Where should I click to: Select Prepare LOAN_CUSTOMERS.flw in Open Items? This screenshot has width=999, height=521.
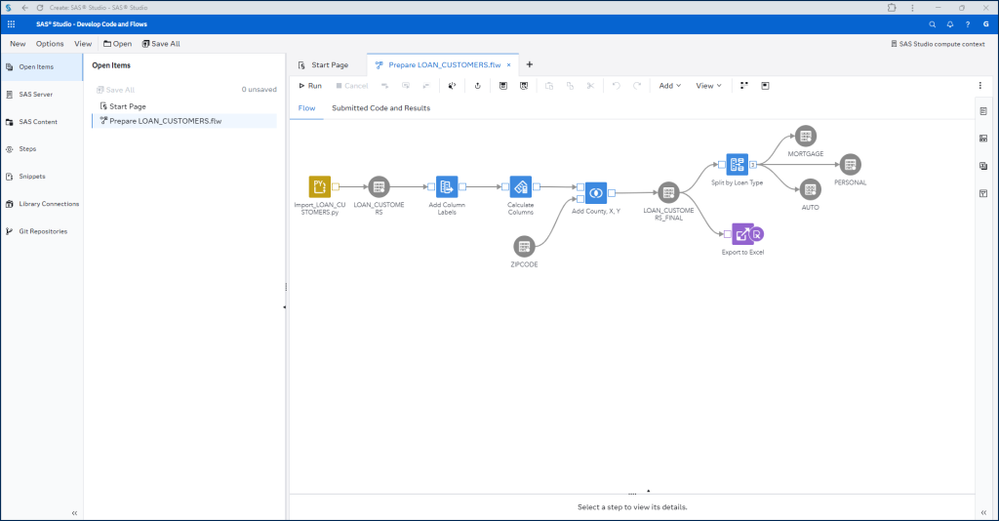click(184, 121)
